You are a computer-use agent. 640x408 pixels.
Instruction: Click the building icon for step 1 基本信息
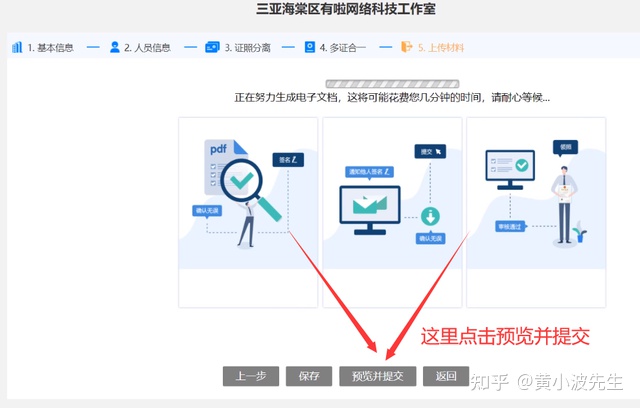17,47
